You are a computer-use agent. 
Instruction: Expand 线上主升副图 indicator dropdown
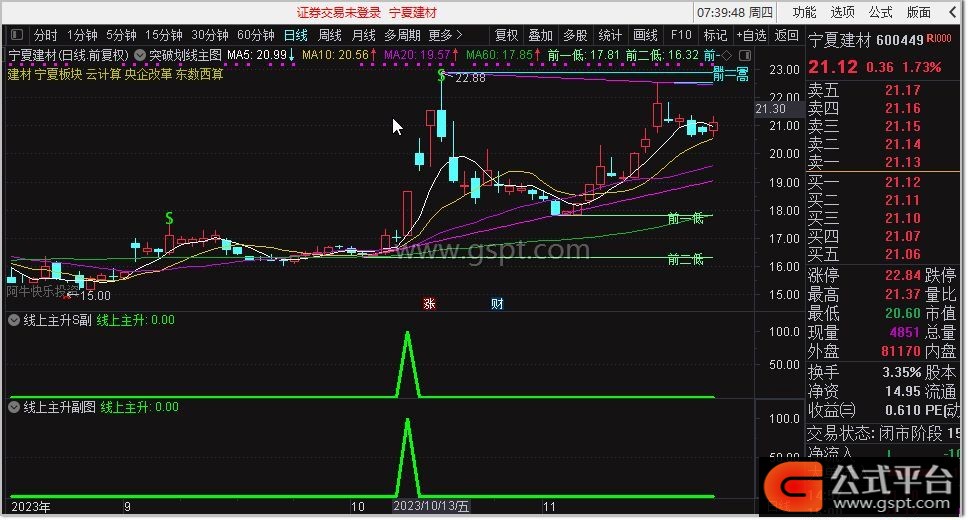tap(14, 407)
